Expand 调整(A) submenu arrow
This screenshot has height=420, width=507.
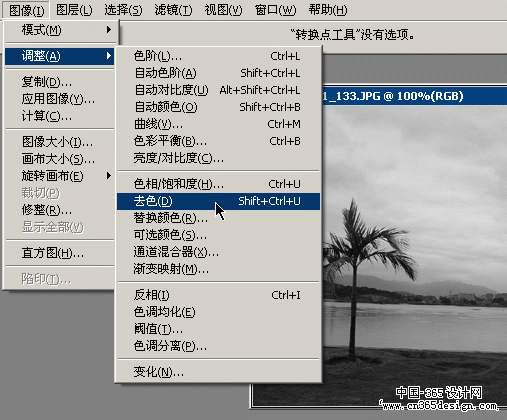(109, 56)
